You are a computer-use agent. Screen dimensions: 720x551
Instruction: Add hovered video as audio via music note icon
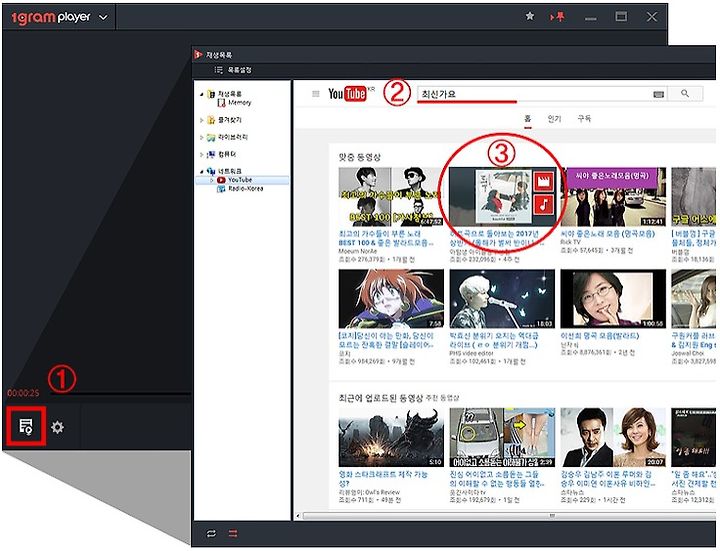[x=544, y=204]
